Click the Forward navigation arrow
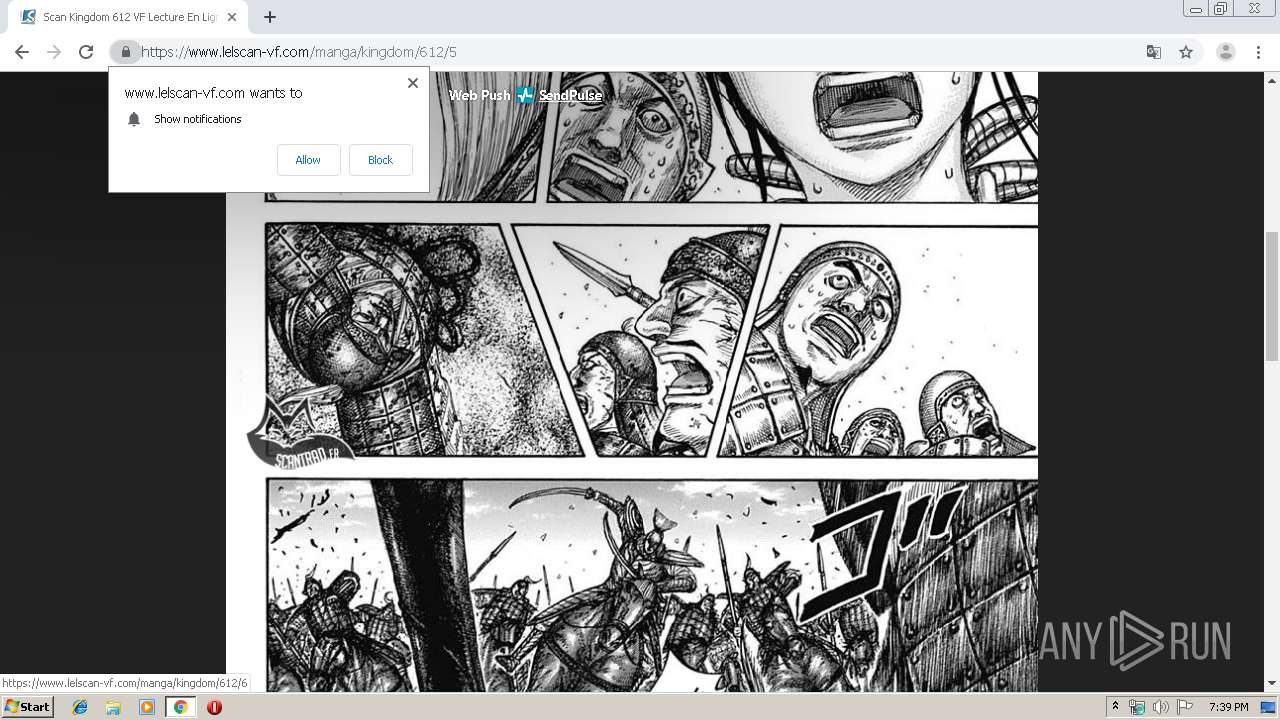The image size is (1280, 720). click(x=54, y=52)
